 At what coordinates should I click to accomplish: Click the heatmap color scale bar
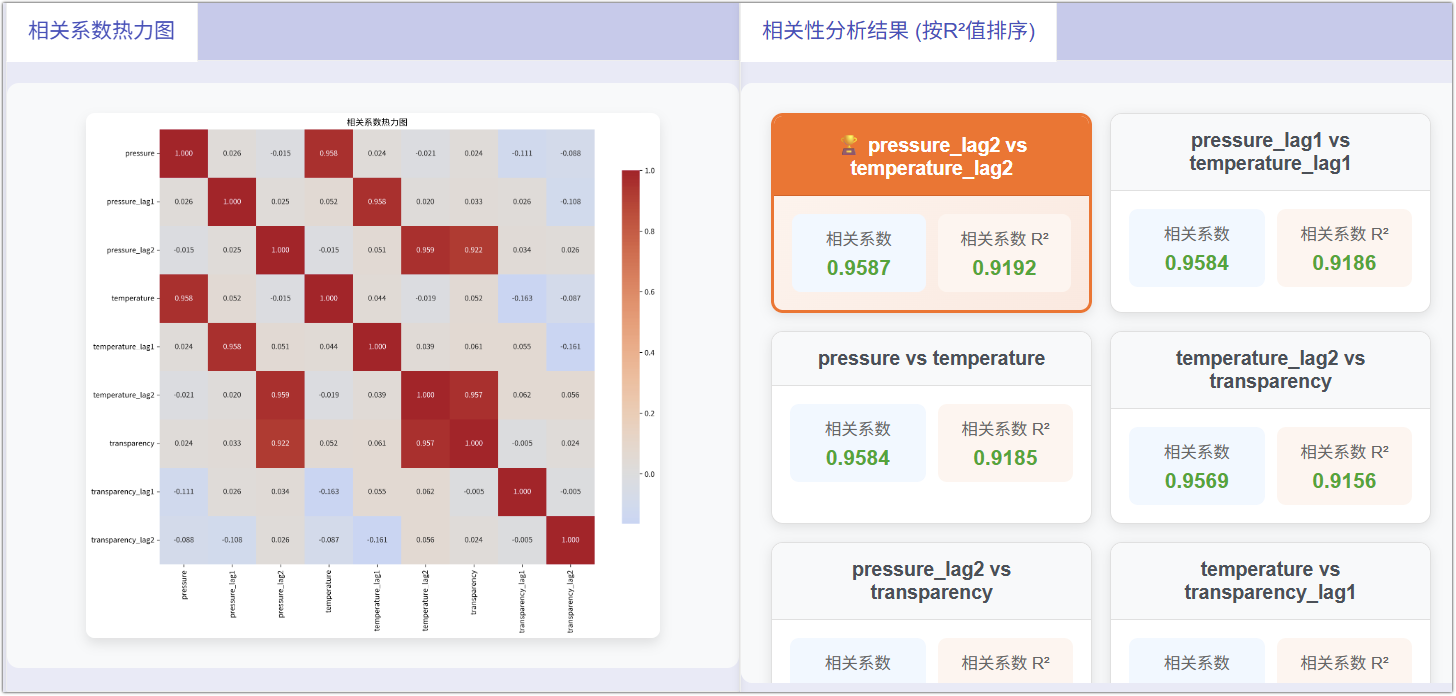pyautogui.click(x=630, y=347)
